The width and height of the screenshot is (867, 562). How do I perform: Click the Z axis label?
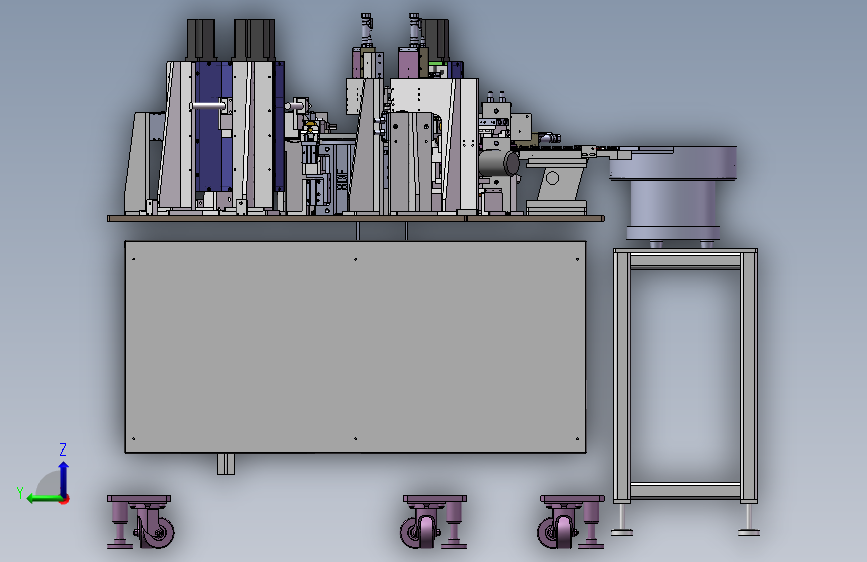63,449
